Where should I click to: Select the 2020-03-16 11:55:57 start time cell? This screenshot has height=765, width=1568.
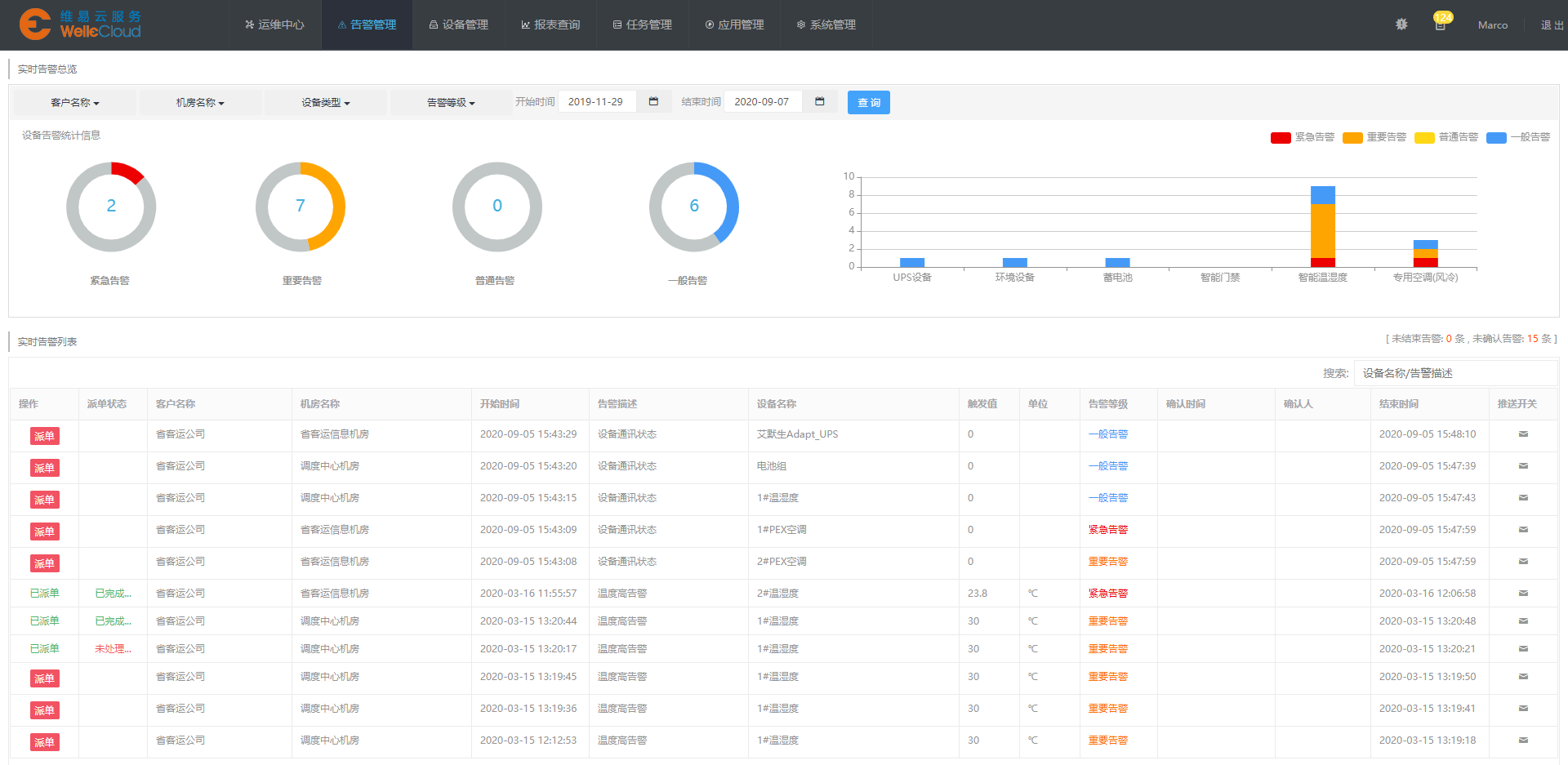click(x=528, y=594)
